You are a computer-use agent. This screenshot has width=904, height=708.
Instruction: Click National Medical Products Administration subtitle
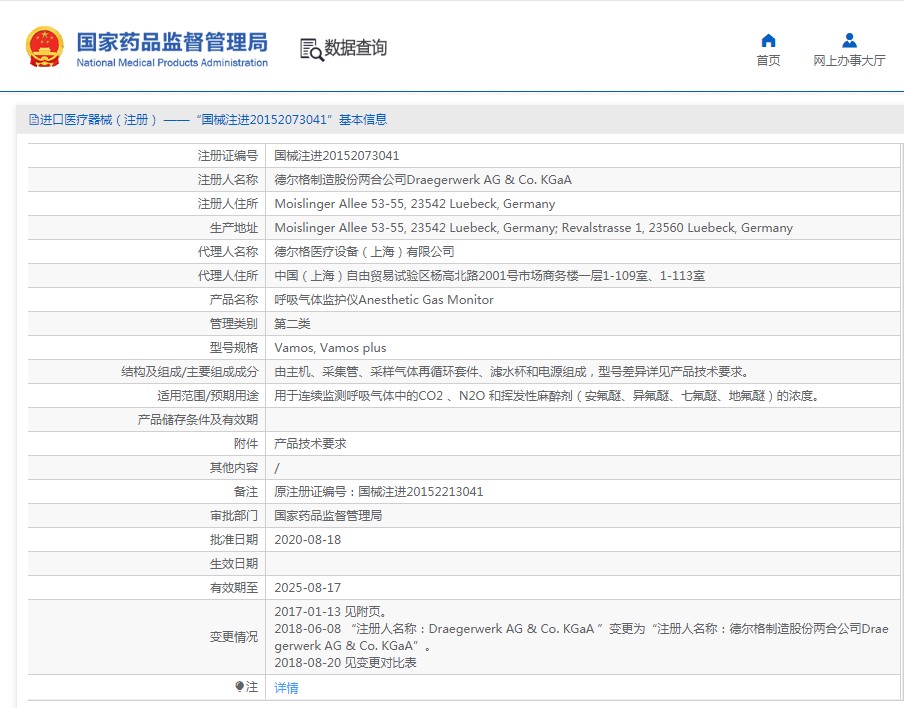pos(172,63)
